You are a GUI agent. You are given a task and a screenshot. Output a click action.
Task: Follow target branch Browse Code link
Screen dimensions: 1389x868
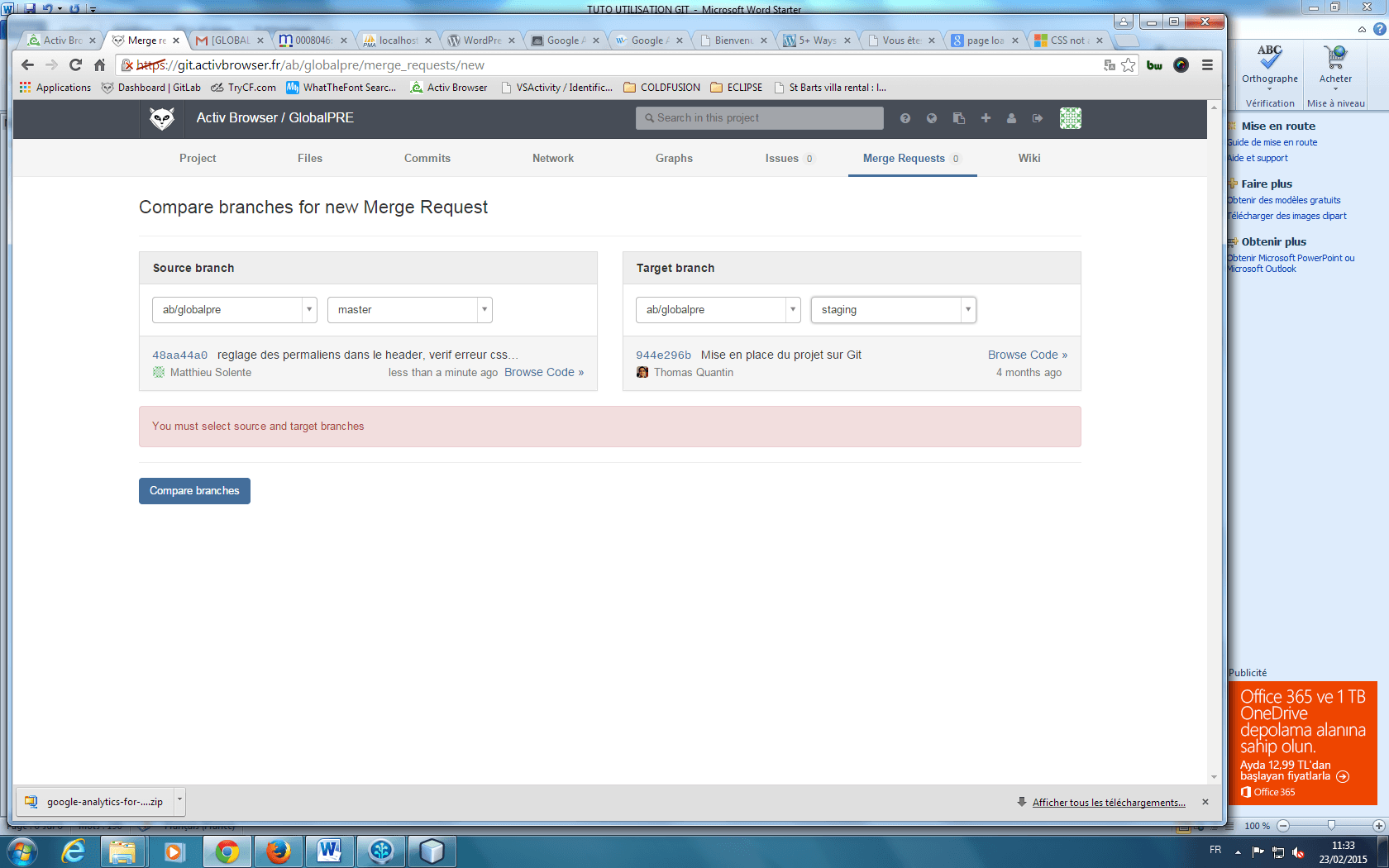tap(1027, 355)
